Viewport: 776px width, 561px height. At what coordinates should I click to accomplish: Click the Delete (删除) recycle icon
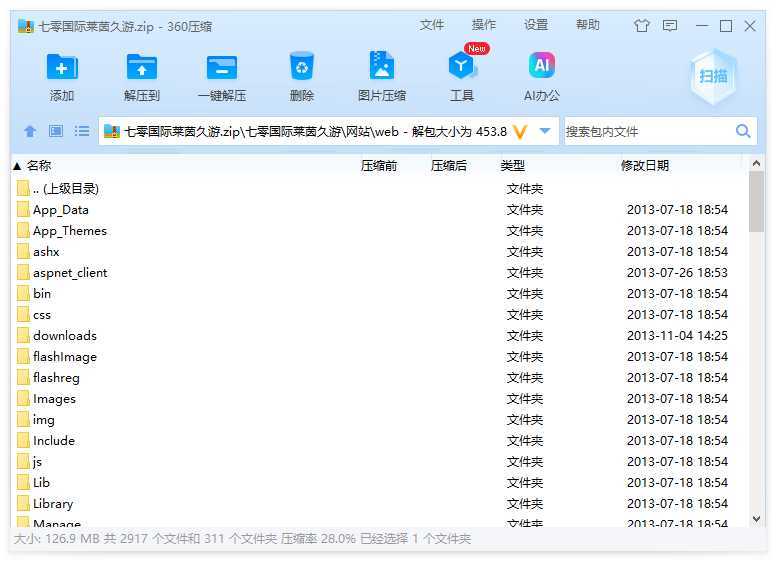[x=301, y=68]
